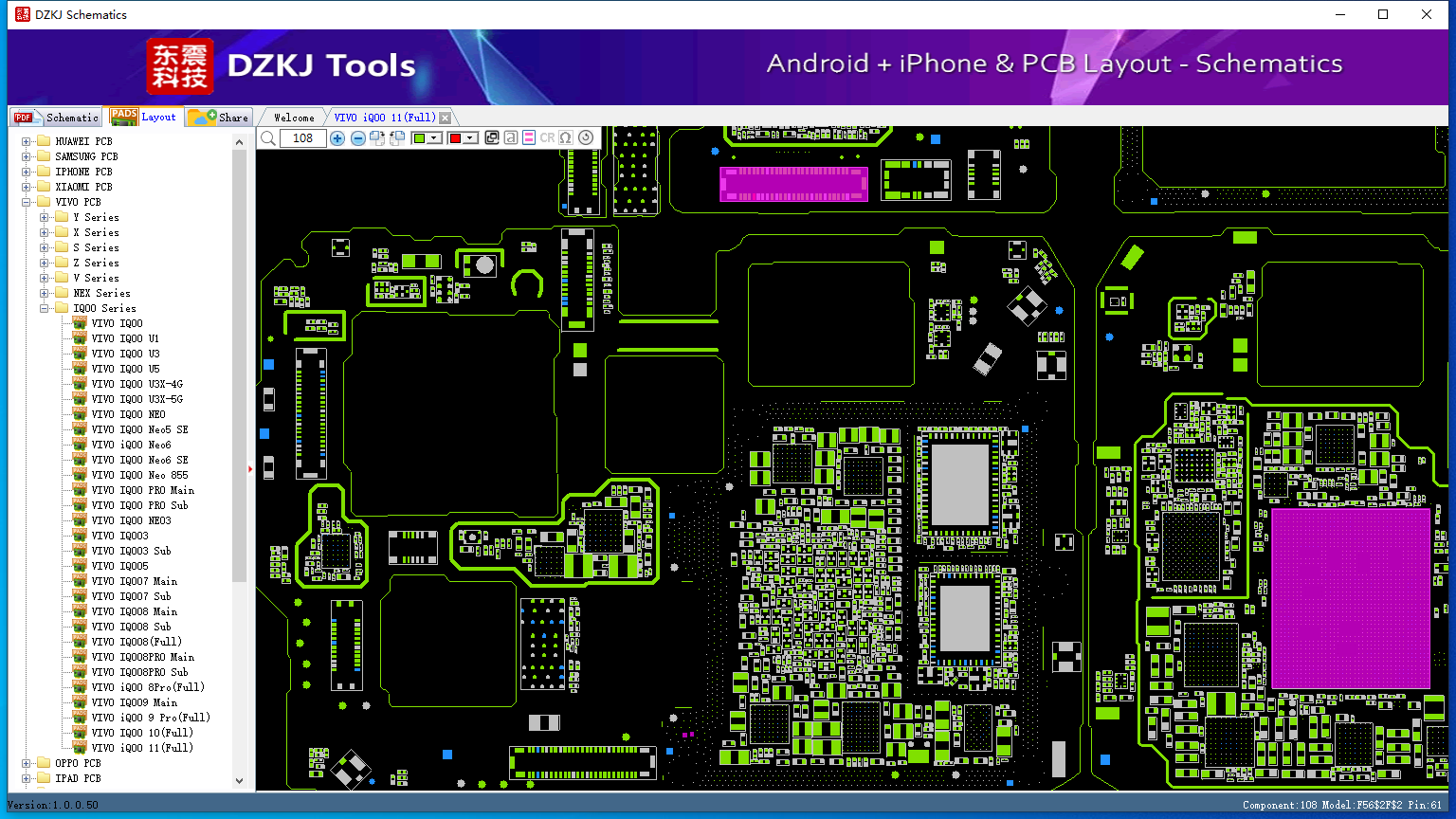Open VIVO iQOO Neo6 SE tree entry
1456x819 pixels.
140,460
